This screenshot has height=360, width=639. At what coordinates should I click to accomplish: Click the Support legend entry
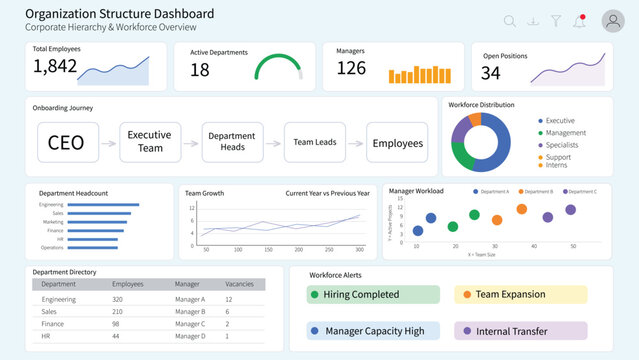[x=554, y=157]
